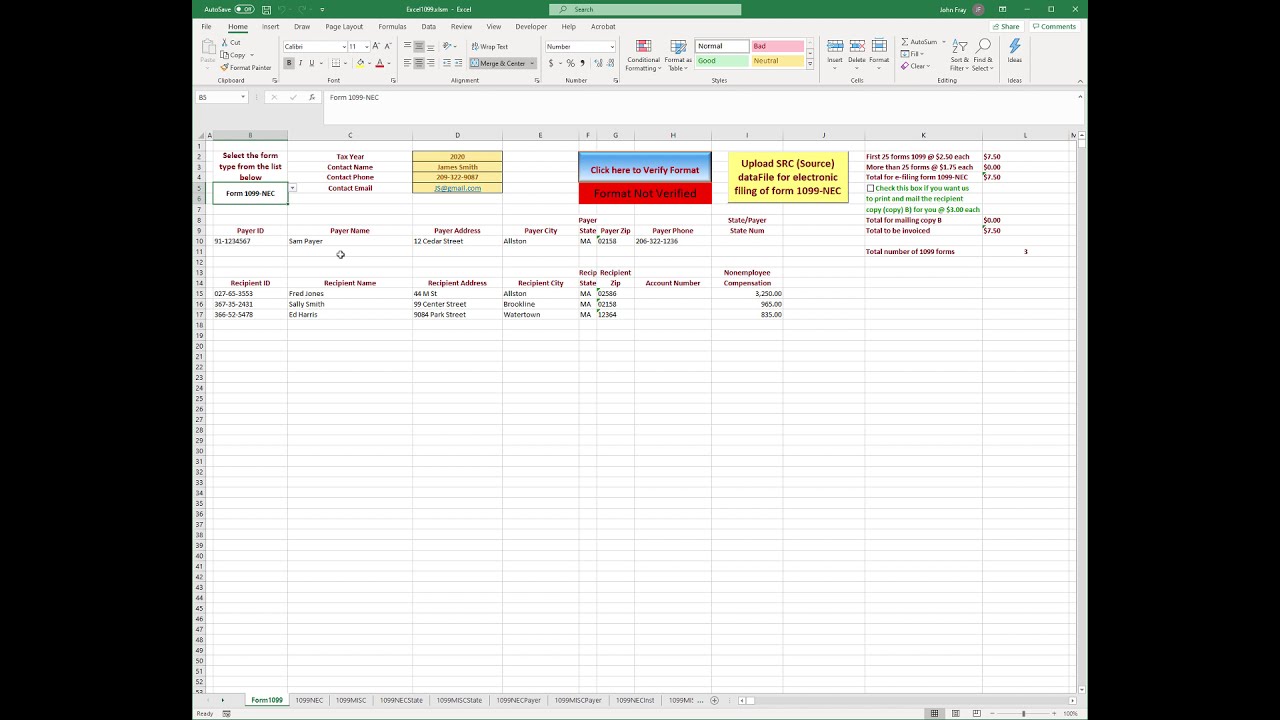Open the Number format dropdown
The height and width of the screenshot is (720, 1280).
point(611,46)
